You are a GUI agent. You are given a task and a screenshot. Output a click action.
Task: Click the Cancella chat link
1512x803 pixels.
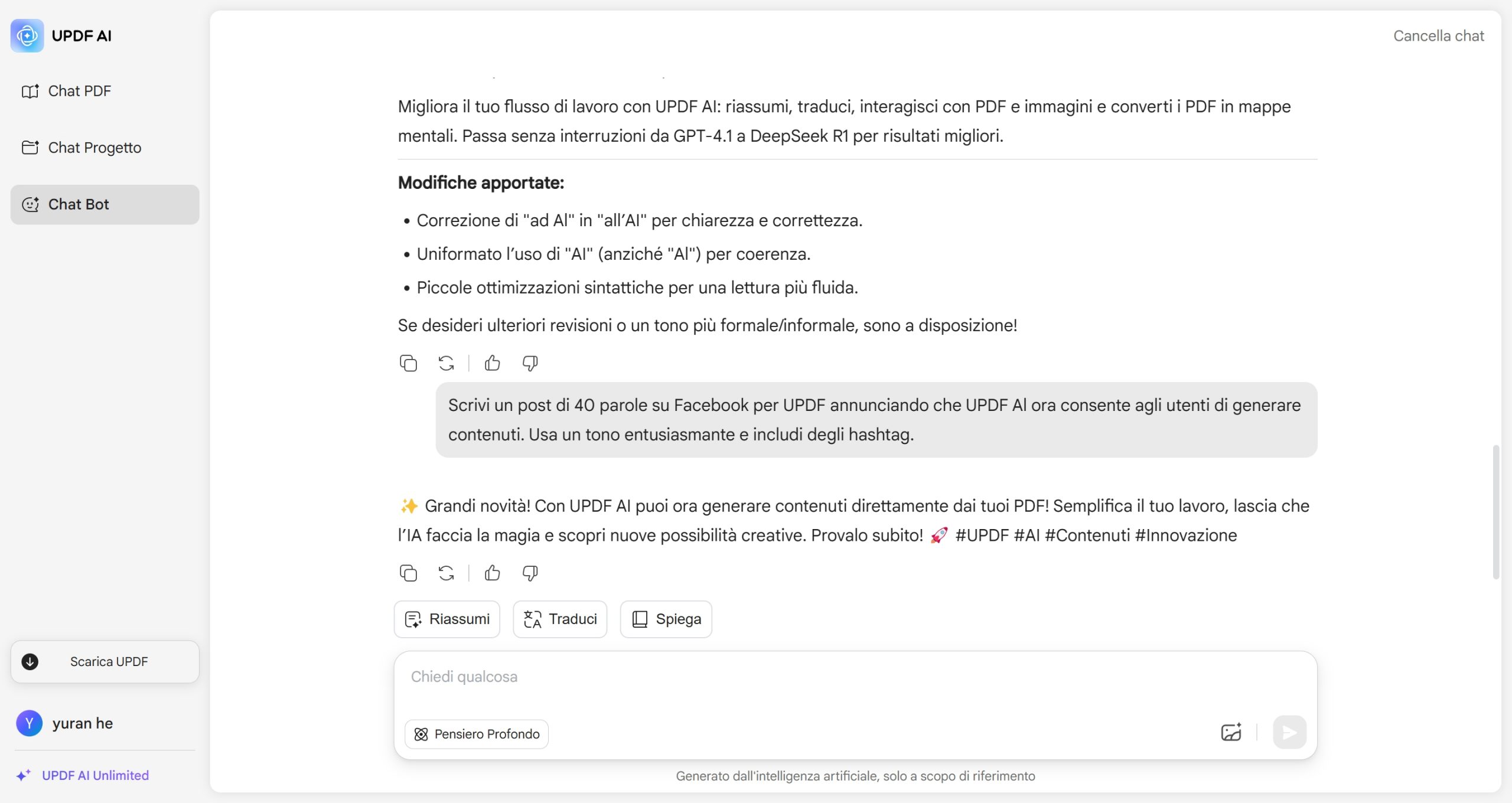point(1438,36)
